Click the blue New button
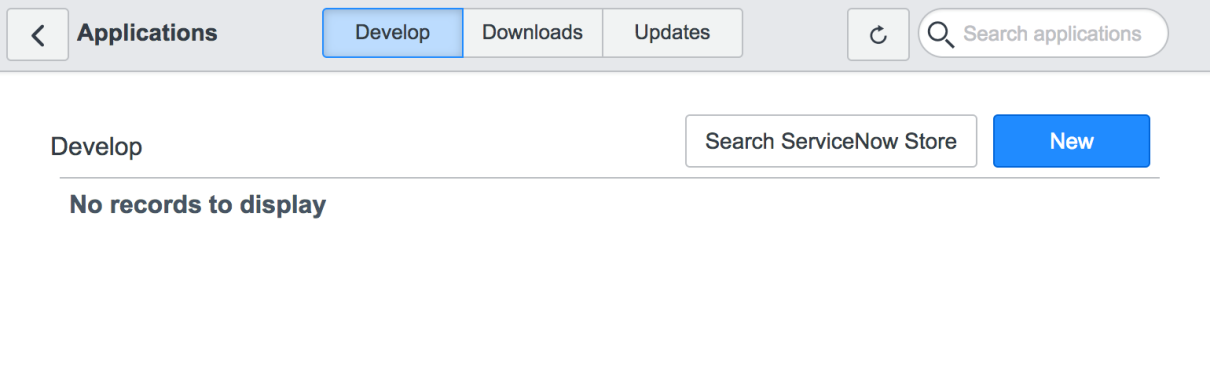 click(1071, 141)
